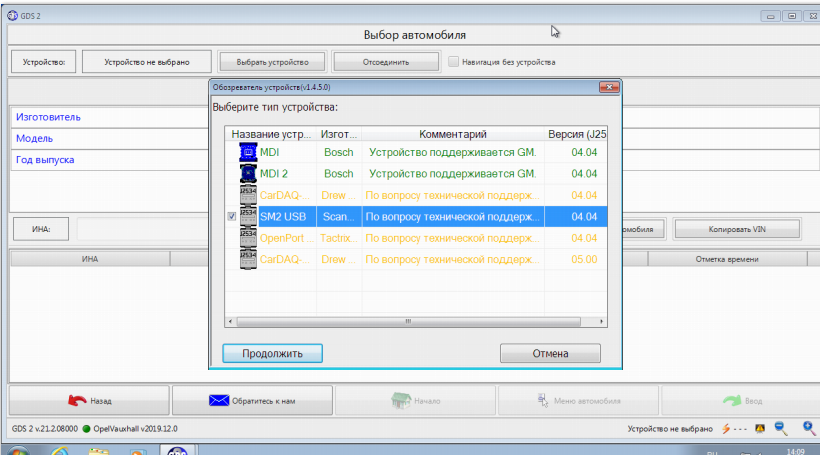Click the MDI device icon
Screen dimensions: 820x460
click(248, 152)
